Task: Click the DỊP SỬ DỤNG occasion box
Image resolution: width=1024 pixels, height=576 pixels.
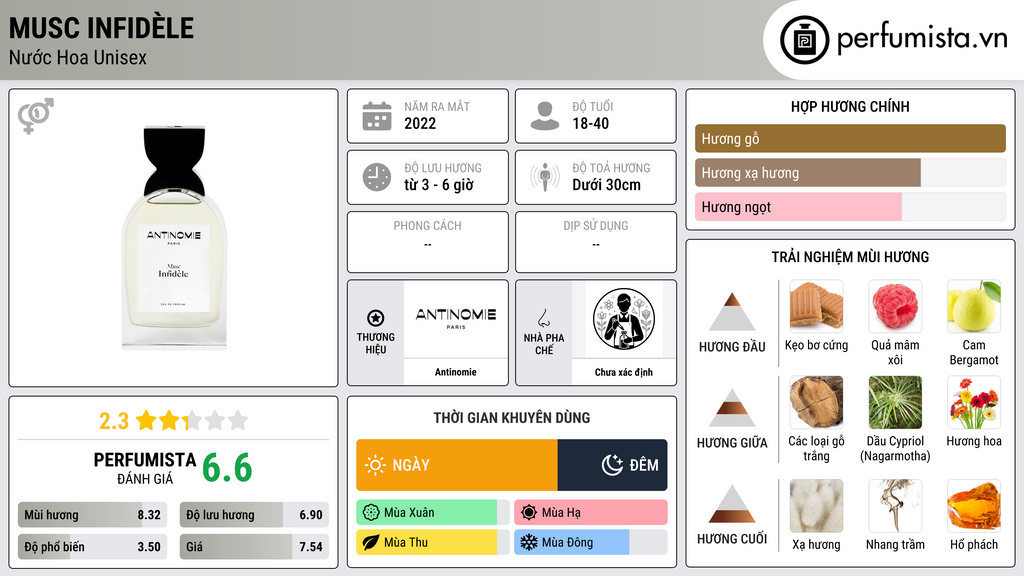Action: [x=596, y=242]
